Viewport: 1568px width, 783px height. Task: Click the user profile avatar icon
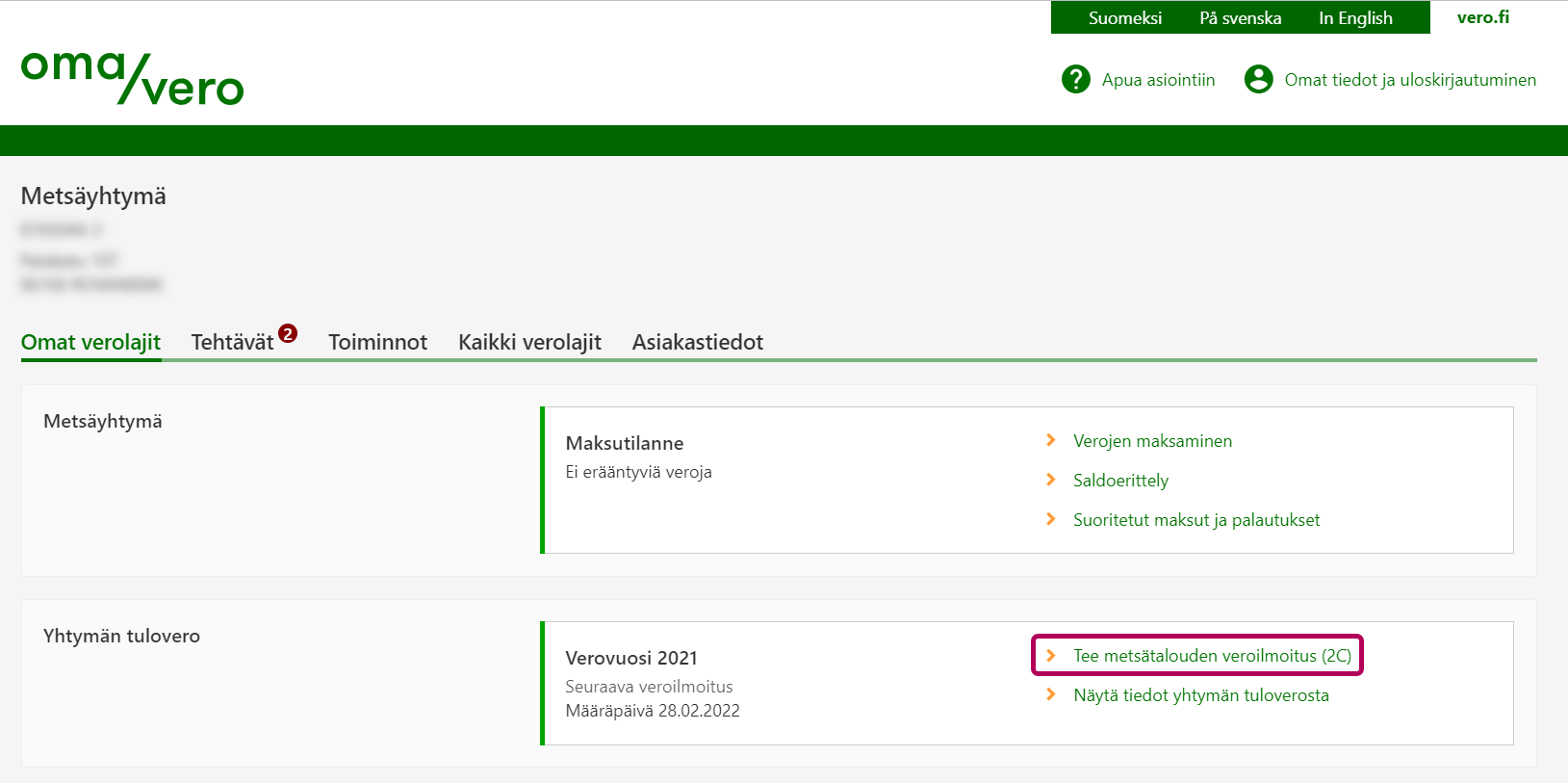[1258, 79]
